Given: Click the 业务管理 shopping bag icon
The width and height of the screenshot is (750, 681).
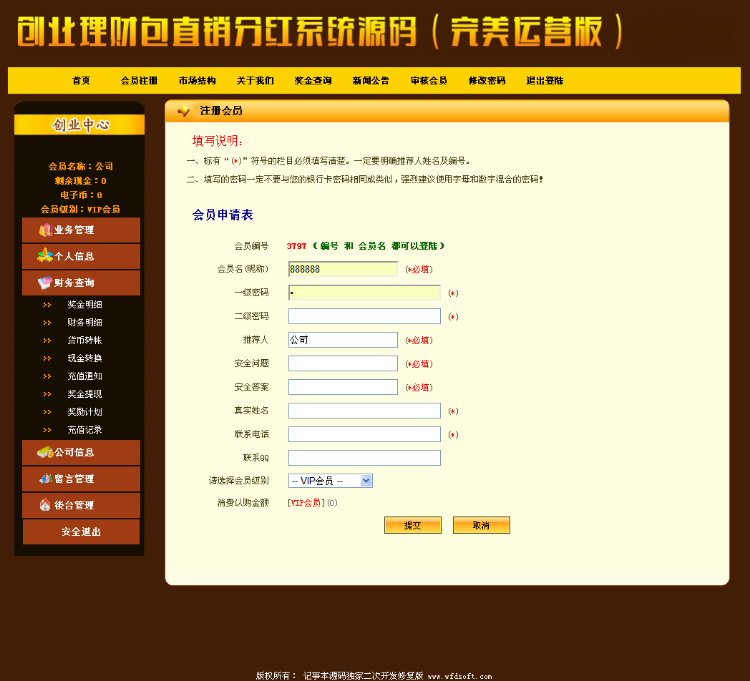Looking at the screenshot, I should pos(45,230).
